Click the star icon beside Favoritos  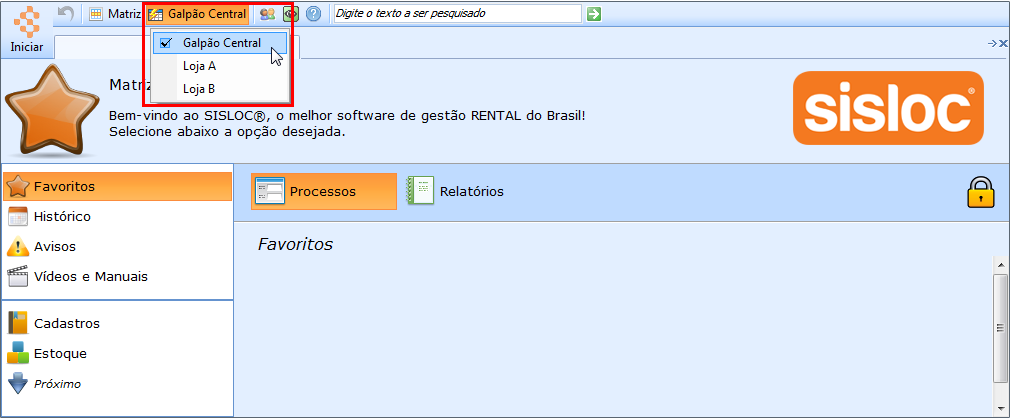18,187
